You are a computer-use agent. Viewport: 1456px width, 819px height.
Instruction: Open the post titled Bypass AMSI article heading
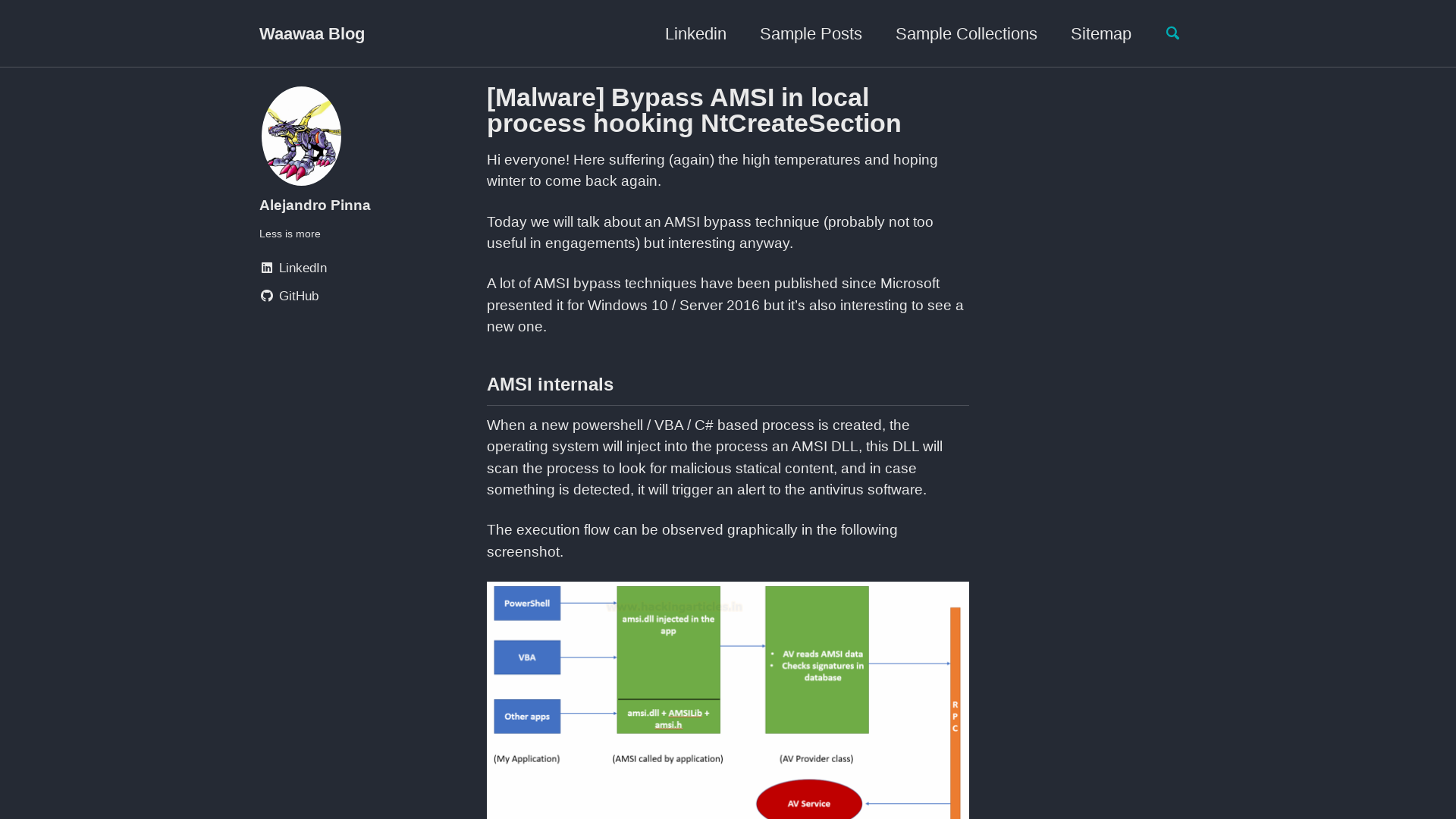(693, 110)
